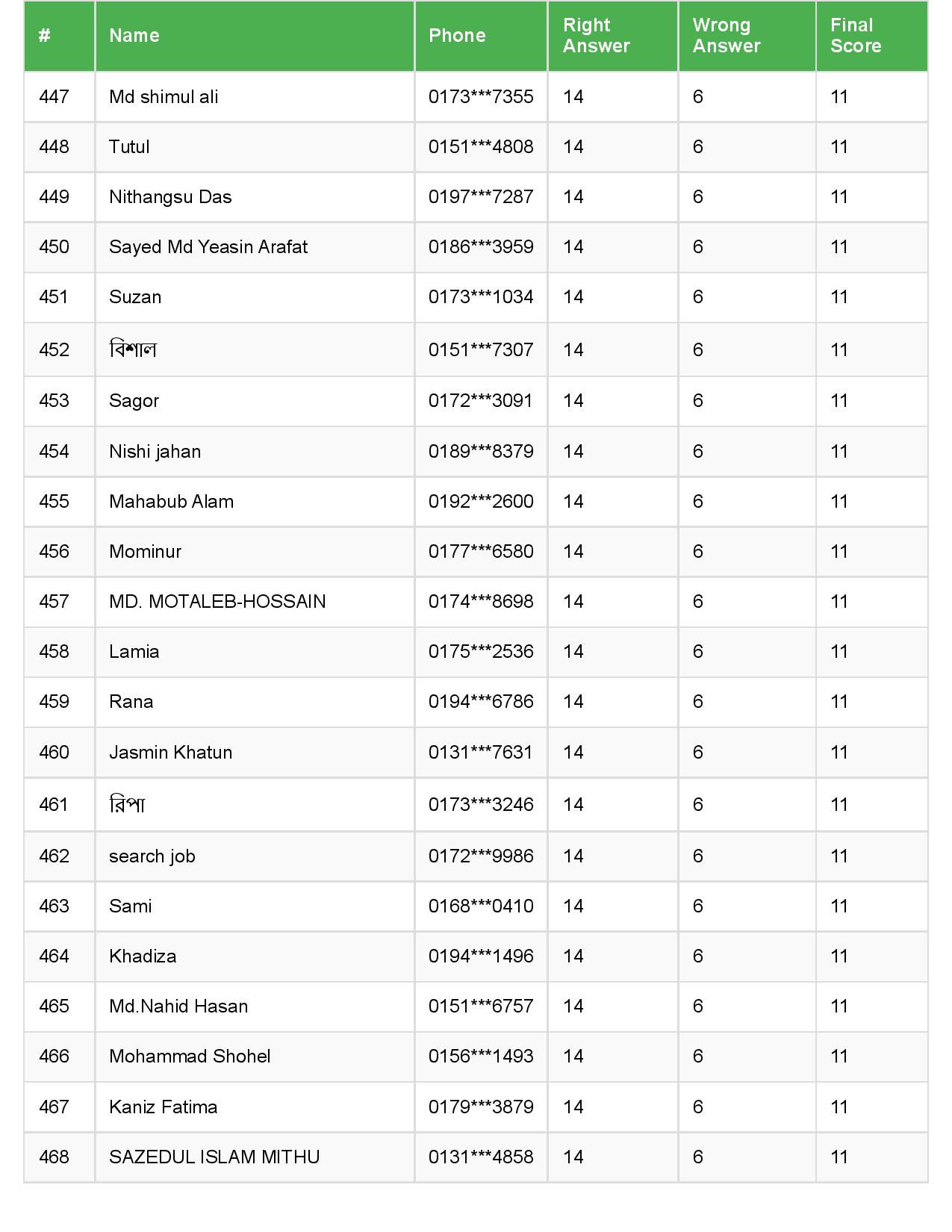Click row number 465
952x1232 pixels.
click(54, 1007)
